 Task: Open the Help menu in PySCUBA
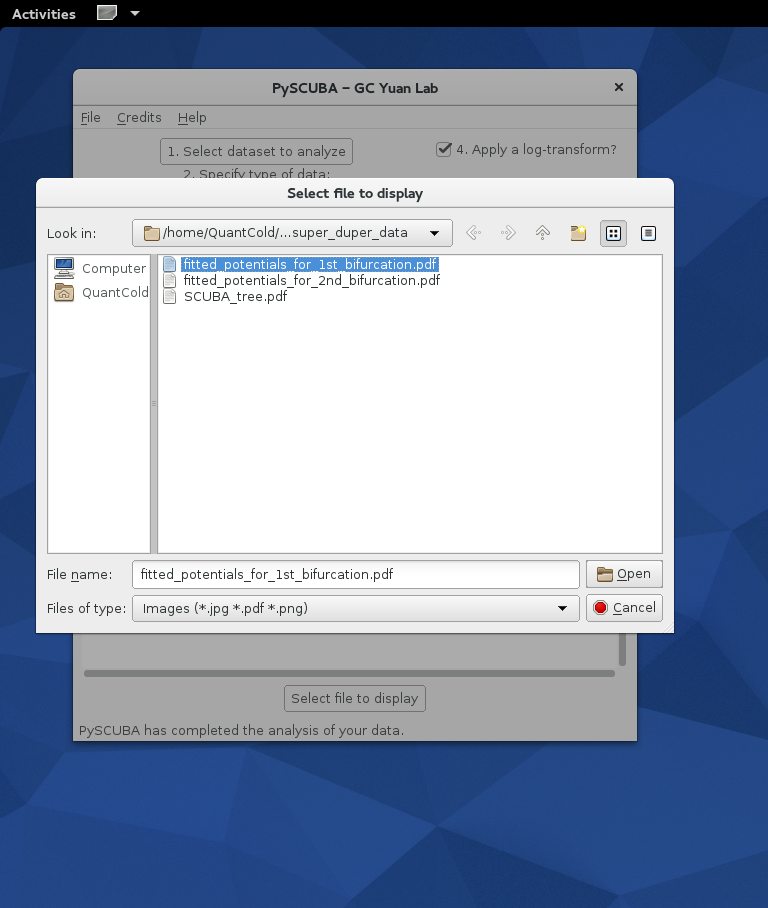(x=192, y=118)
